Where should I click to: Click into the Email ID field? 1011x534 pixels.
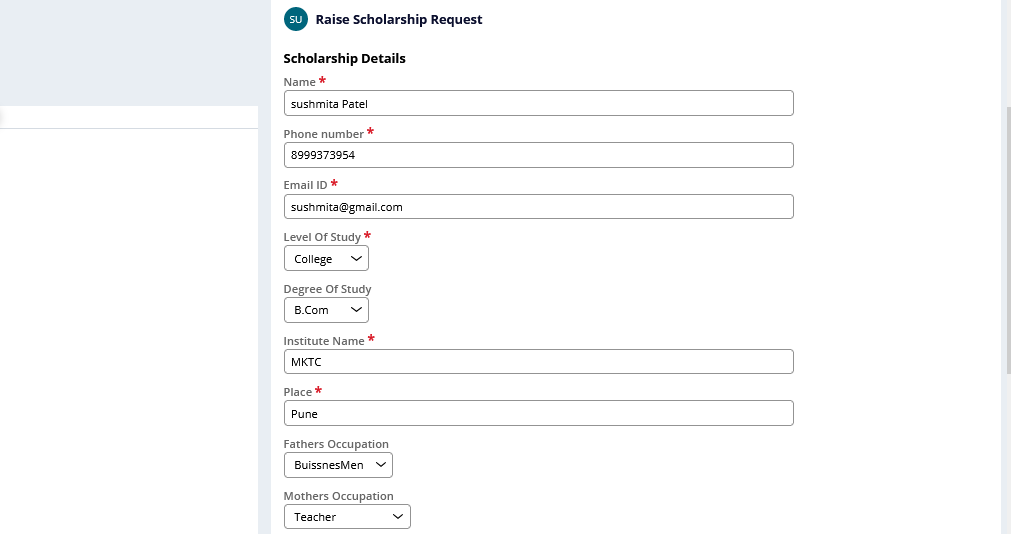[538, 207]
